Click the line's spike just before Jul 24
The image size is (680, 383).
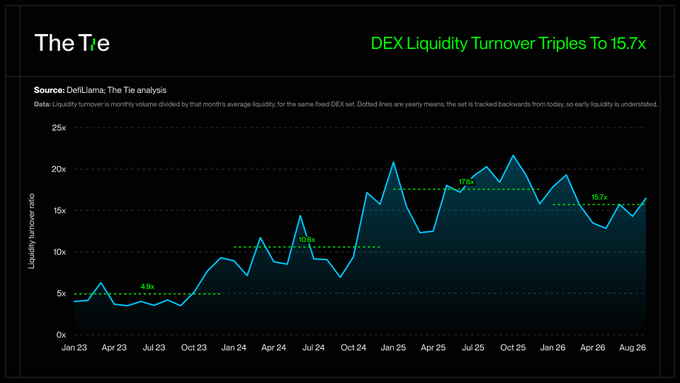[300, 216]
